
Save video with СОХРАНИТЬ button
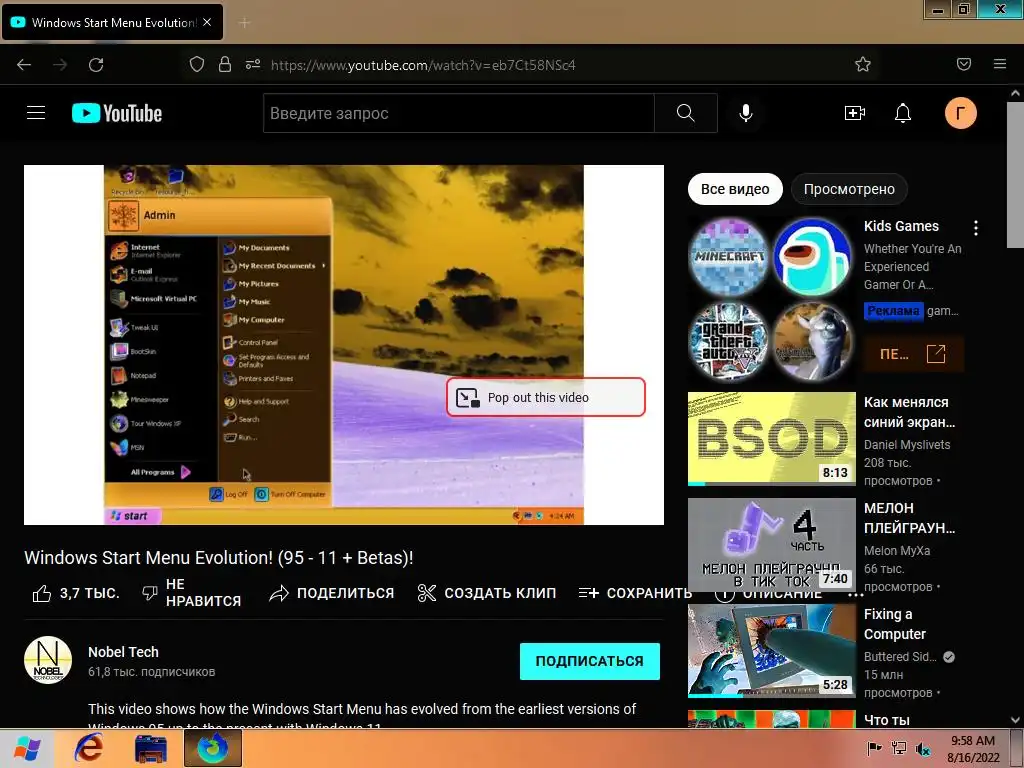[x=635, y=593]
